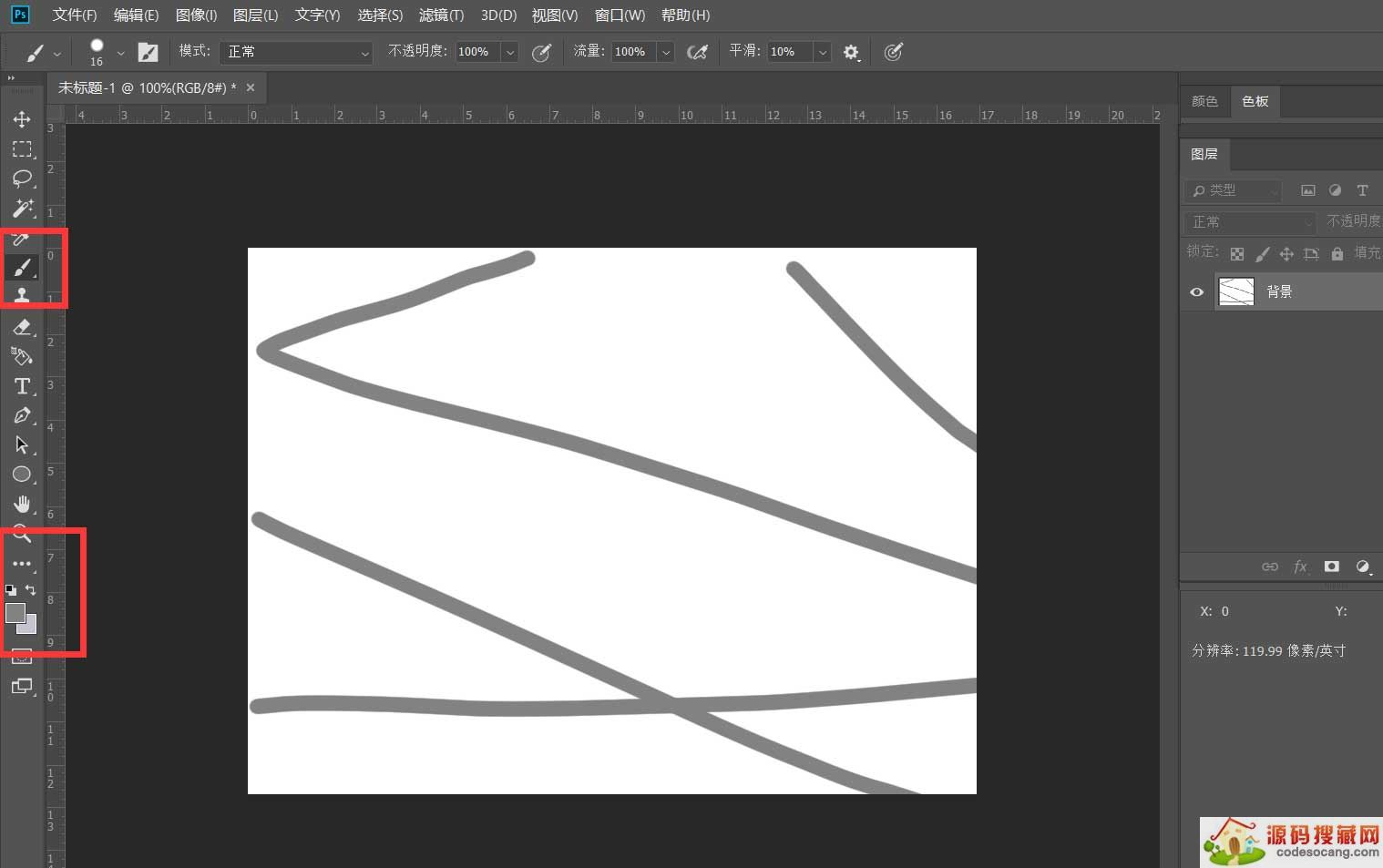Open the 图层(L) menu
Screen dimensions: 1383x868
pos(255,15)
